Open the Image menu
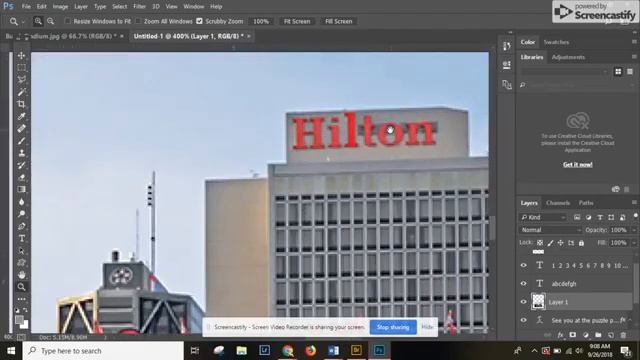 (x=60, y=7)
